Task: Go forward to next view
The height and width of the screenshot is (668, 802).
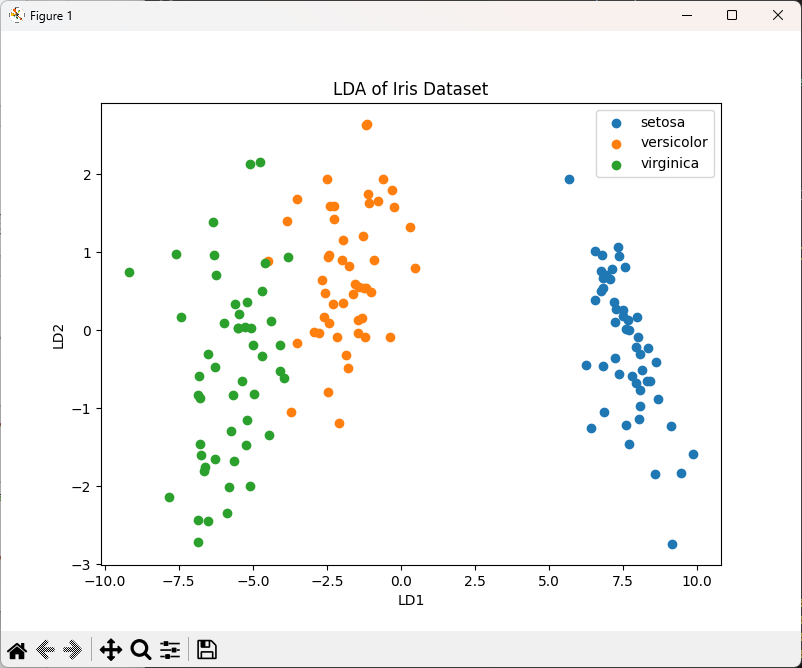Action: tap(72, 650)
